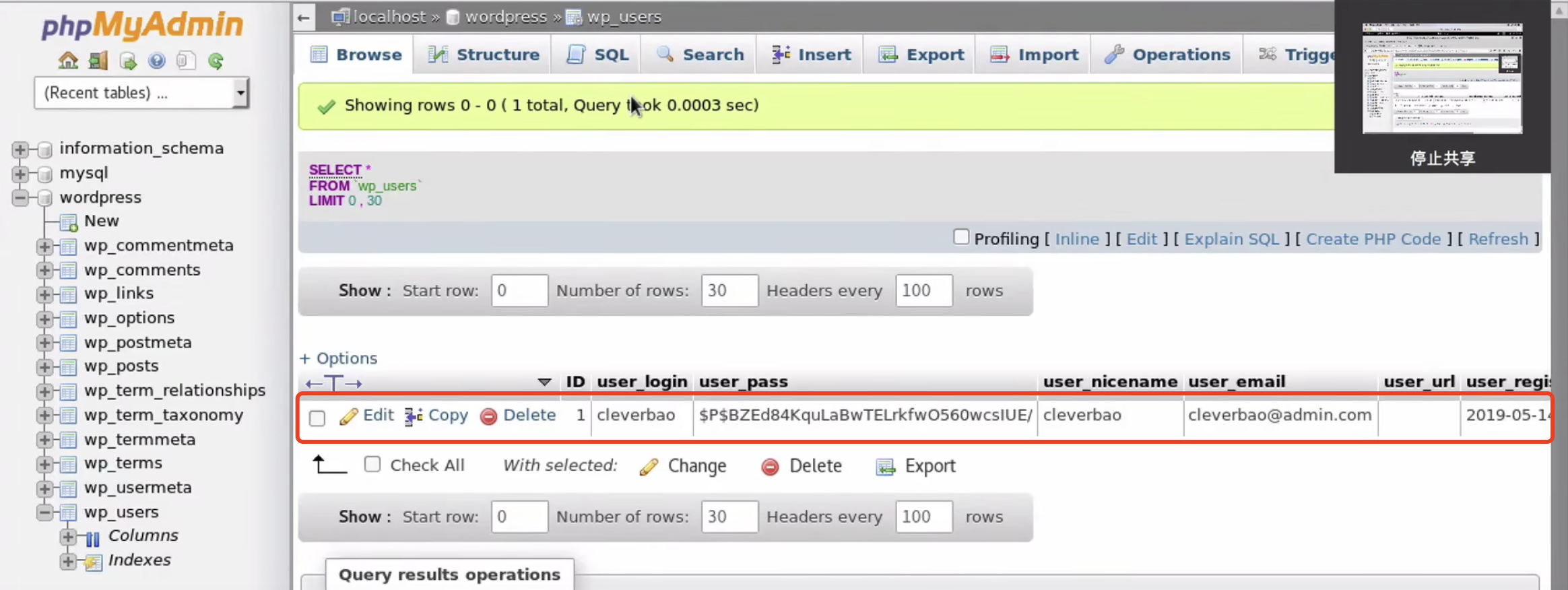
Task: Open the SQL tab
Action: click(x=597, y=55)
